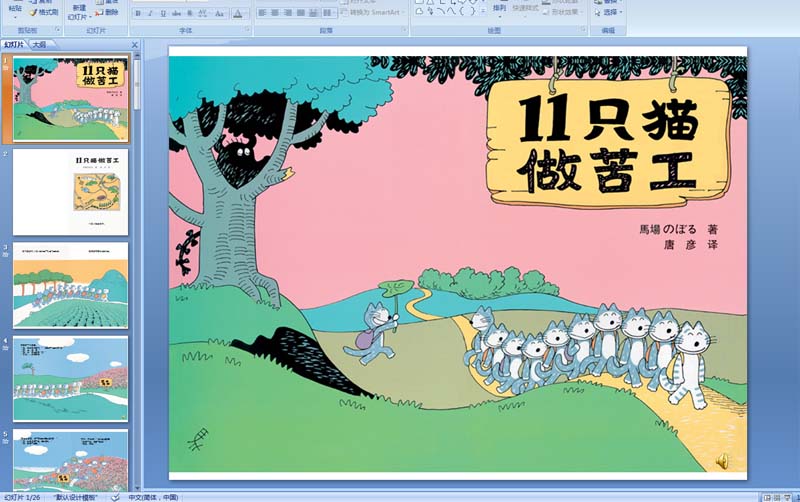Open the Clipboard dialog launcher
This screenshot has width=800, height=502.
point(58,30)
